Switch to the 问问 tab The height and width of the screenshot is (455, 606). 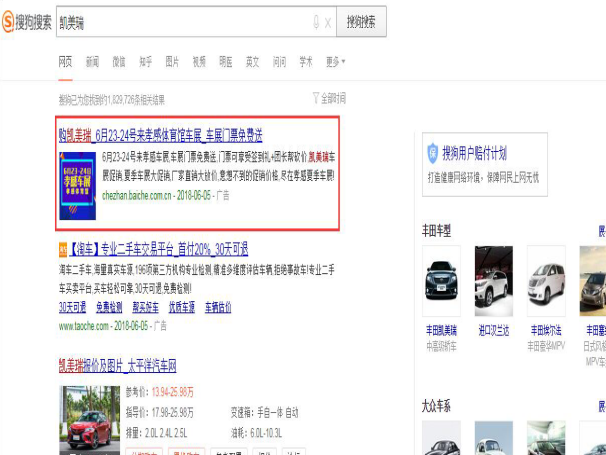click(x=279, y=61)
